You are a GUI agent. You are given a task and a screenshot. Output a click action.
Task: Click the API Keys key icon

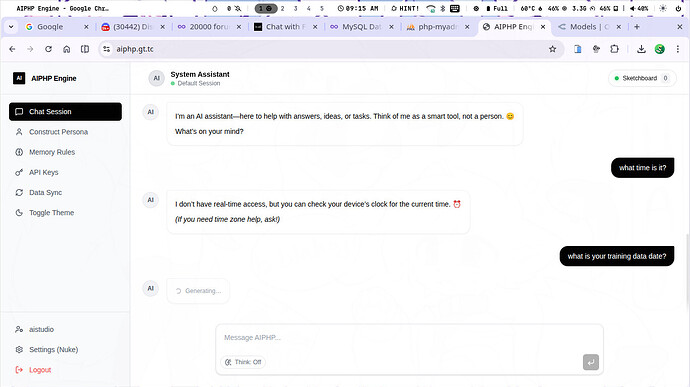[19, 172]
